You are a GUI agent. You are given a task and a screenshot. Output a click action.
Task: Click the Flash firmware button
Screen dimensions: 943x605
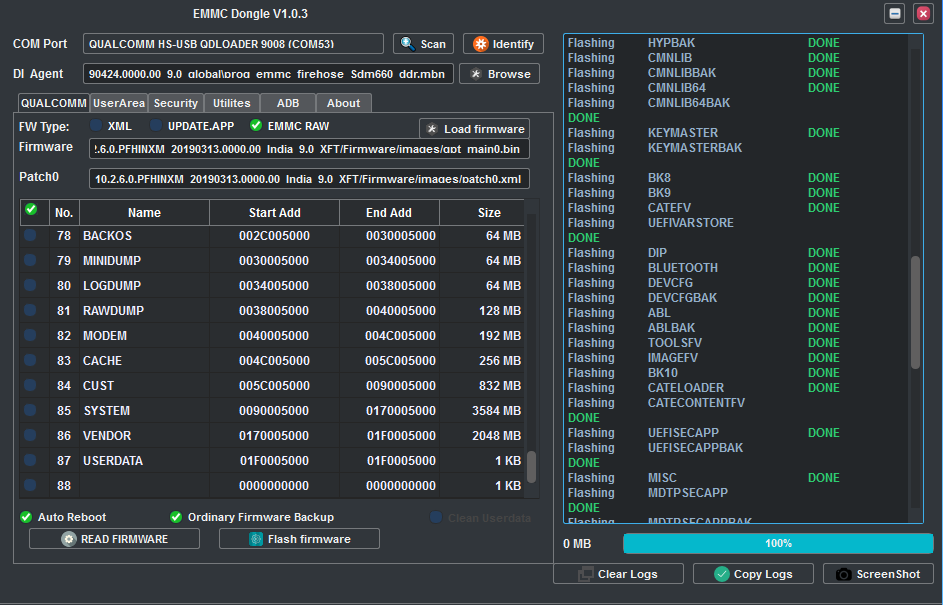(299, 539)
